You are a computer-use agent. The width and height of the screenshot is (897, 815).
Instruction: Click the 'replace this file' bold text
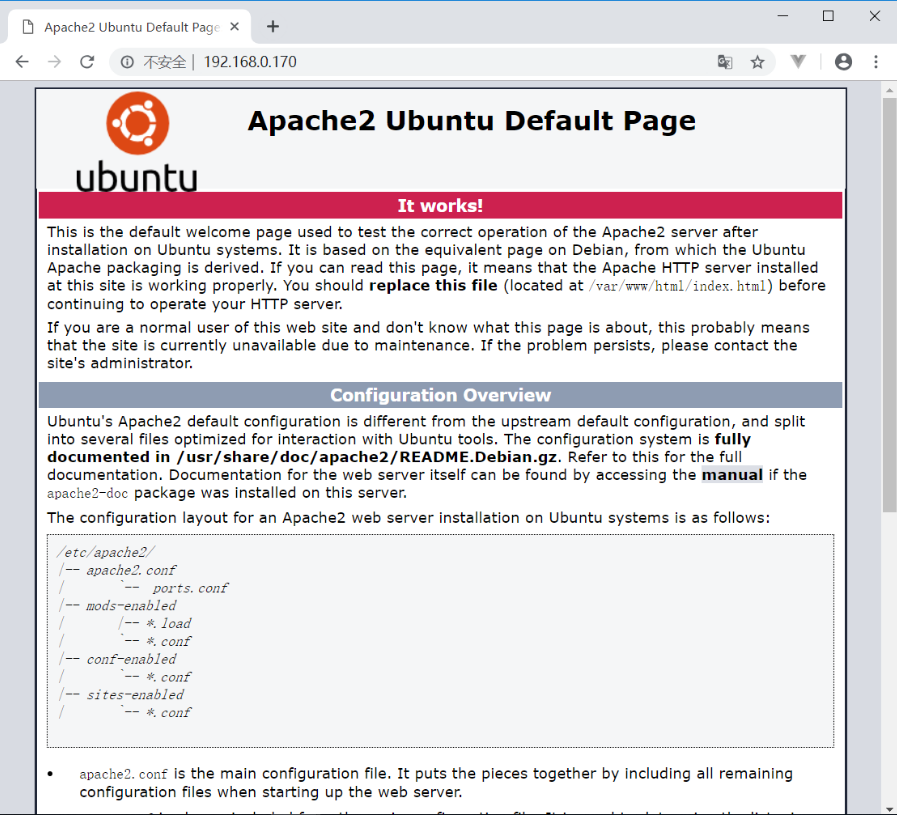pos(433,285)
